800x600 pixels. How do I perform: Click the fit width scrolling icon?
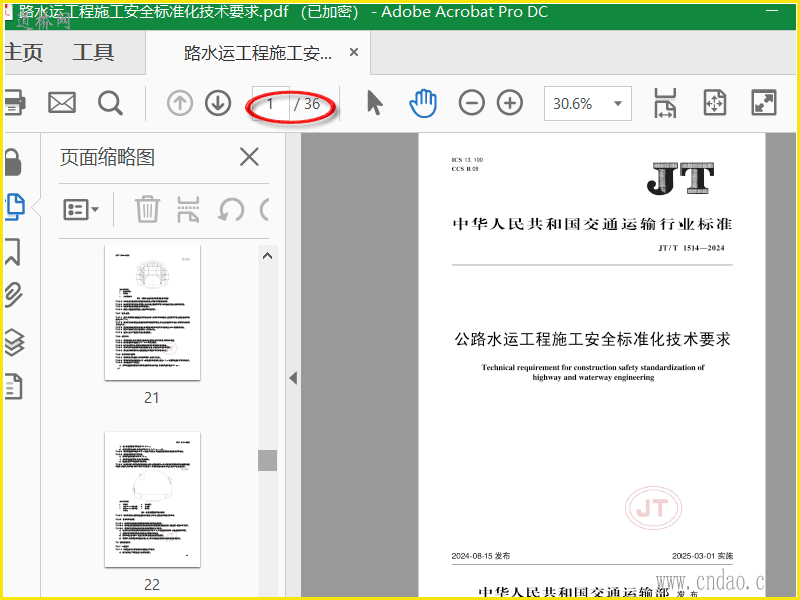point(665,103)
